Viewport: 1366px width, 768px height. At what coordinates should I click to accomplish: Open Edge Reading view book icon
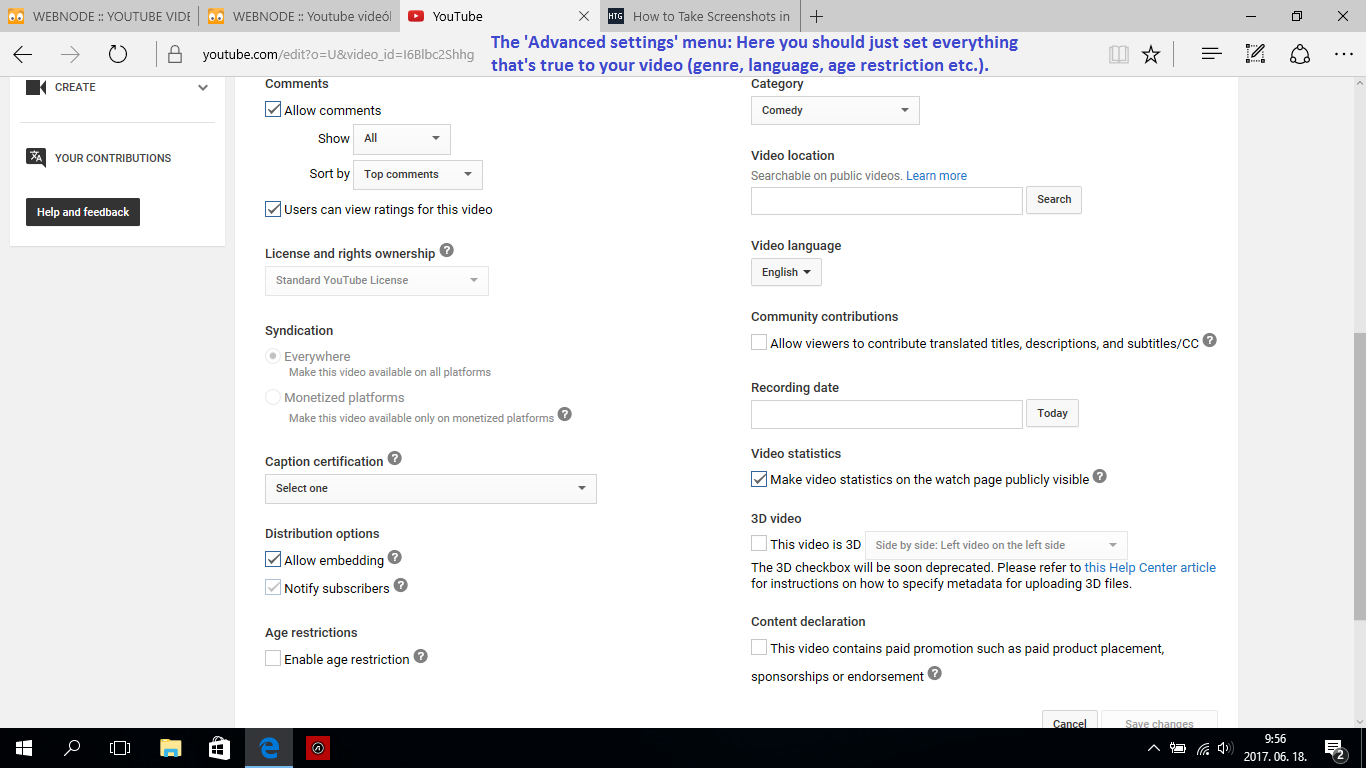1119,54
